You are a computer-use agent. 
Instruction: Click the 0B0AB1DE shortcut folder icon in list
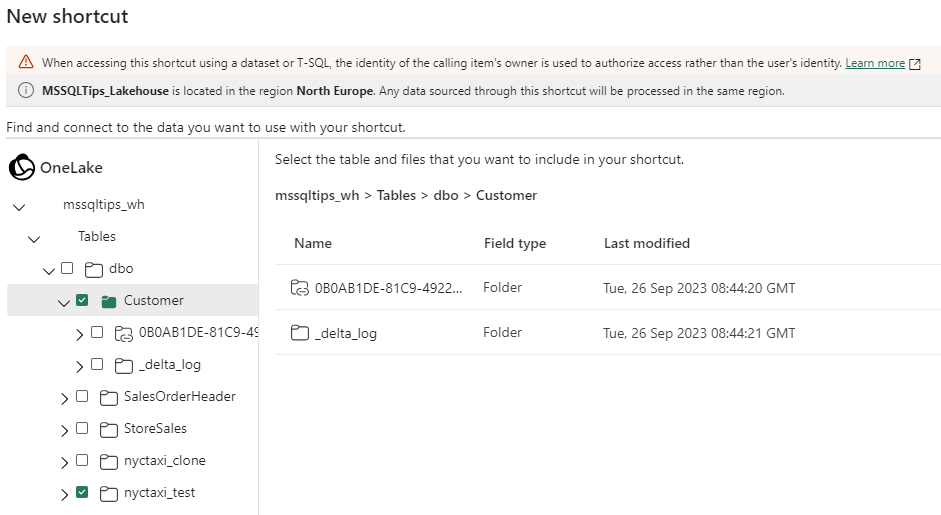pos(299,288)
